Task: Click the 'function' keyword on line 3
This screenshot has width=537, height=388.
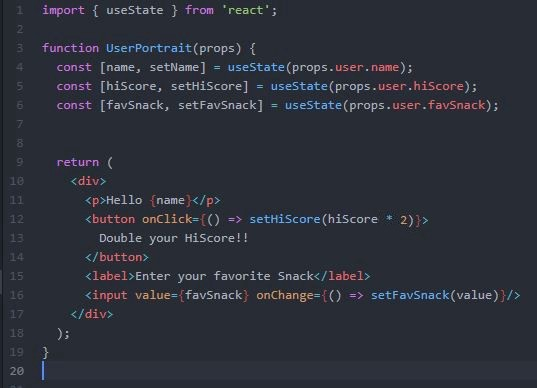Action: (x=71, y=48)
